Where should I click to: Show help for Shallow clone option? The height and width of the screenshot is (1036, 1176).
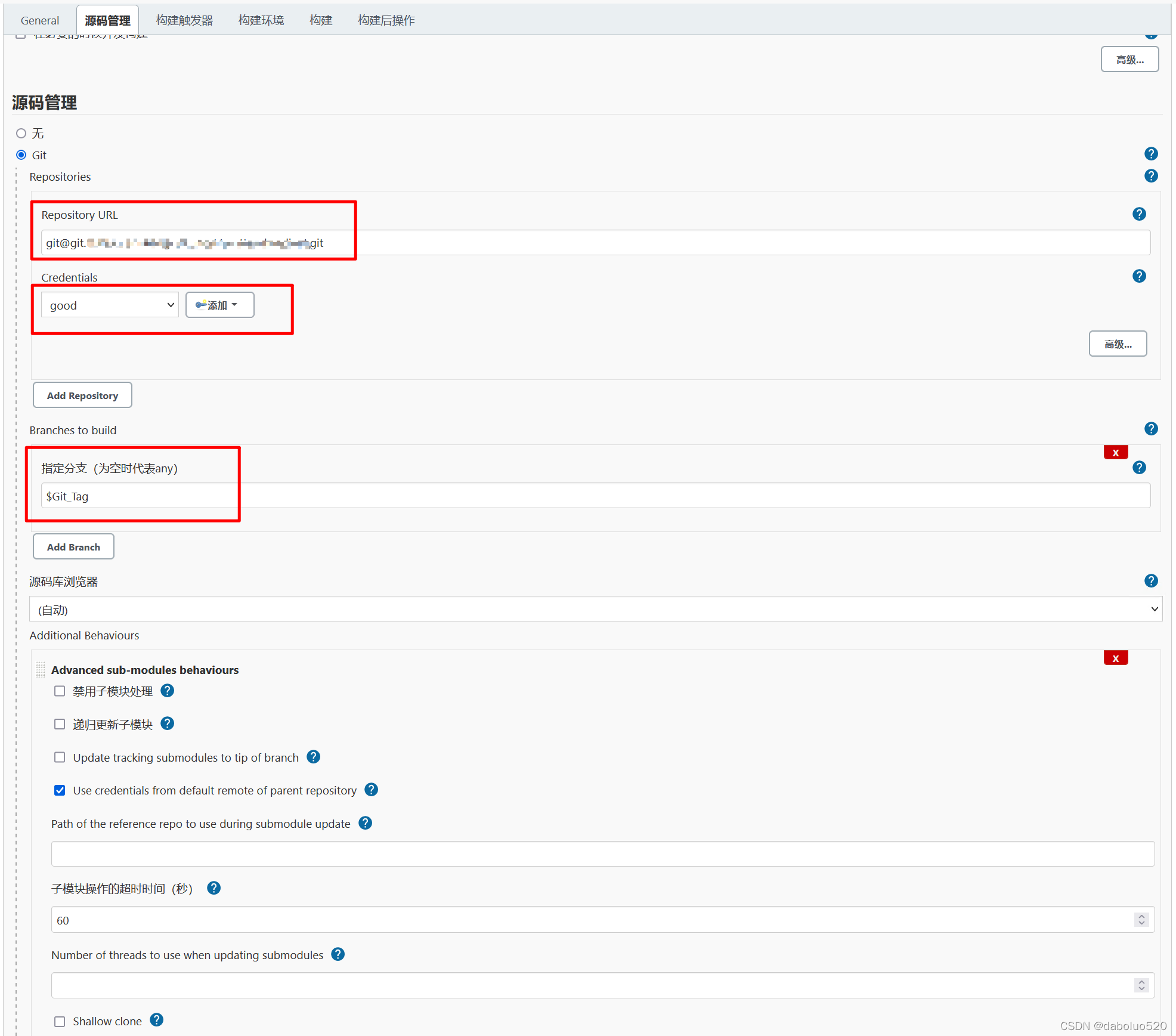click(x=156, y=1020)
